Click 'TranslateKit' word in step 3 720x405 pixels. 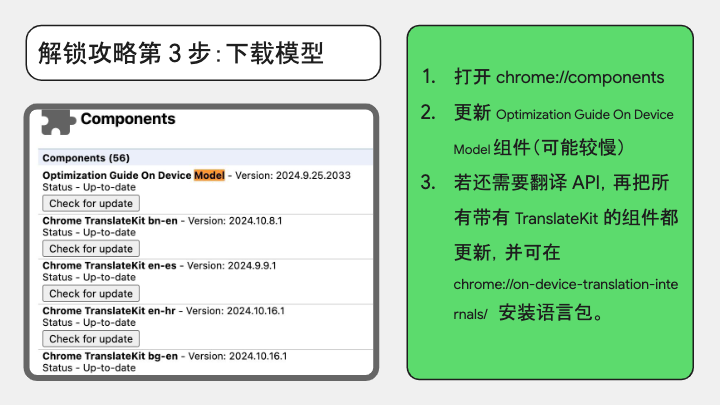[557, 219]
